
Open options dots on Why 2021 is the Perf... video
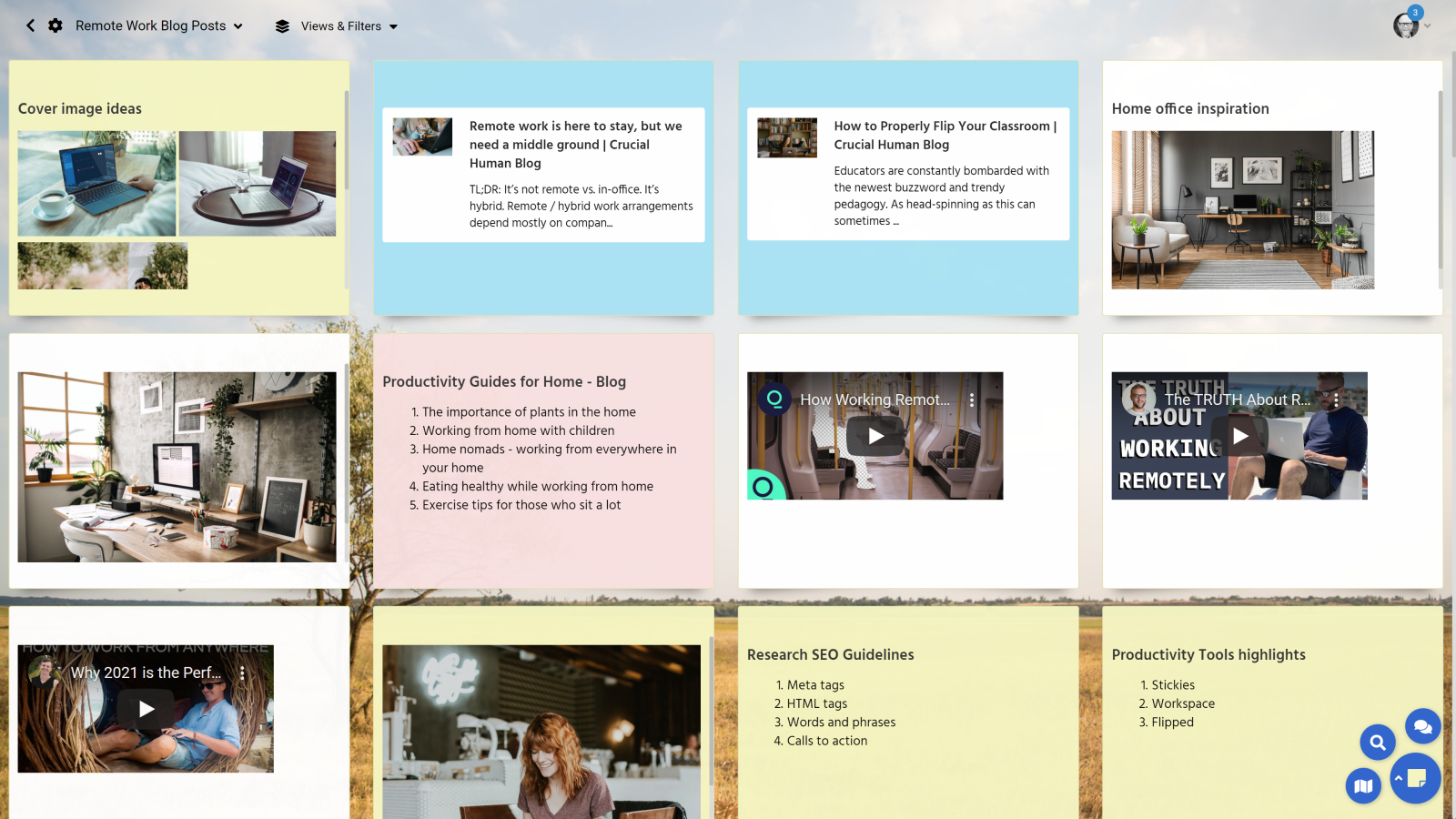click(x=242, y=672)
